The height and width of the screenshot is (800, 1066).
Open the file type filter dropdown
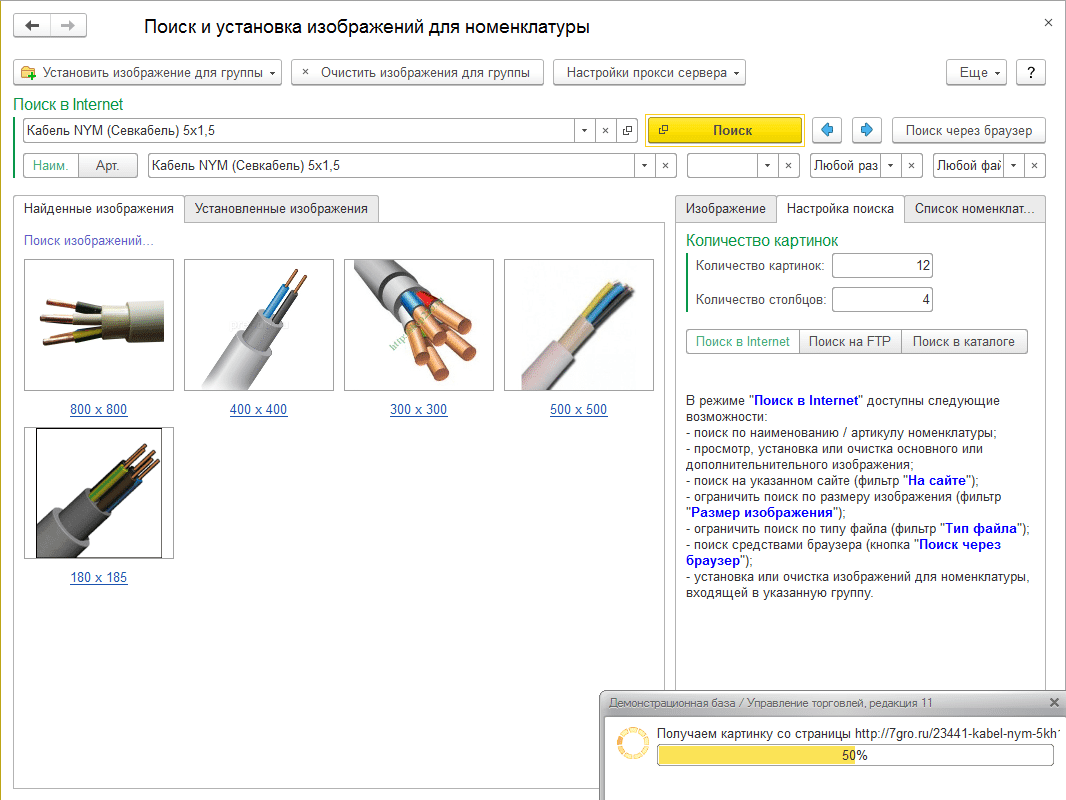(x=1014, y=165)
